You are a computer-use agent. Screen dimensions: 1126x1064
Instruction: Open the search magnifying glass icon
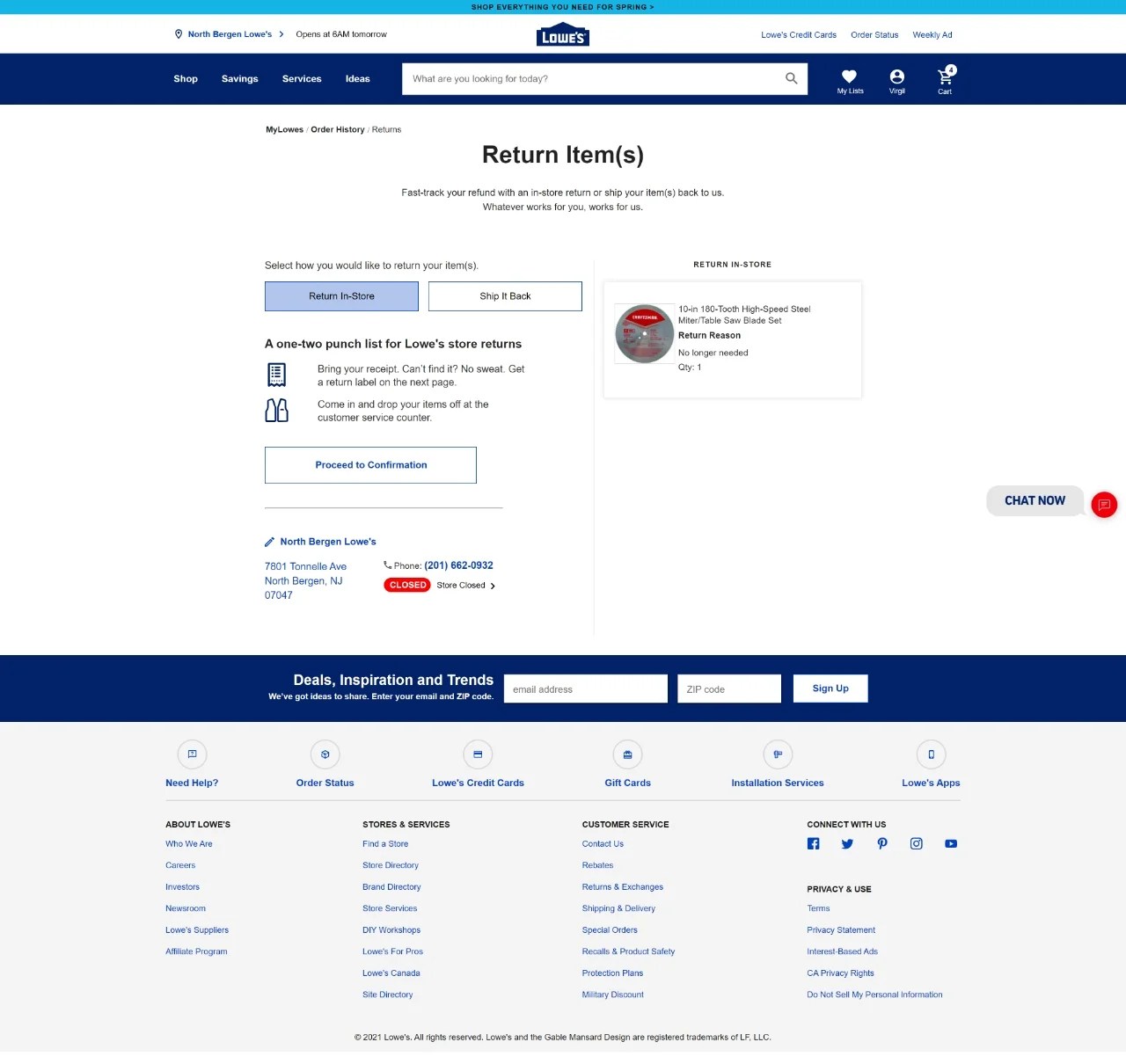pyautogui.click(x=791, y=78)
